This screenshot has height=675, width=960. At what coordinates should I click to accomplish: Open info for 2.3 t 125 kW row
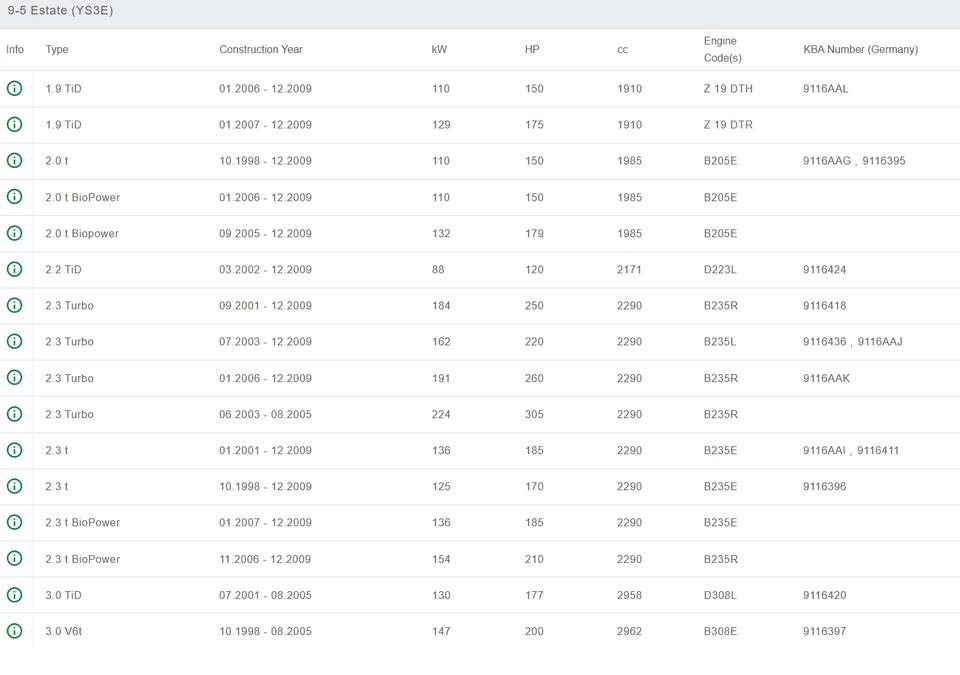(14, 486)
